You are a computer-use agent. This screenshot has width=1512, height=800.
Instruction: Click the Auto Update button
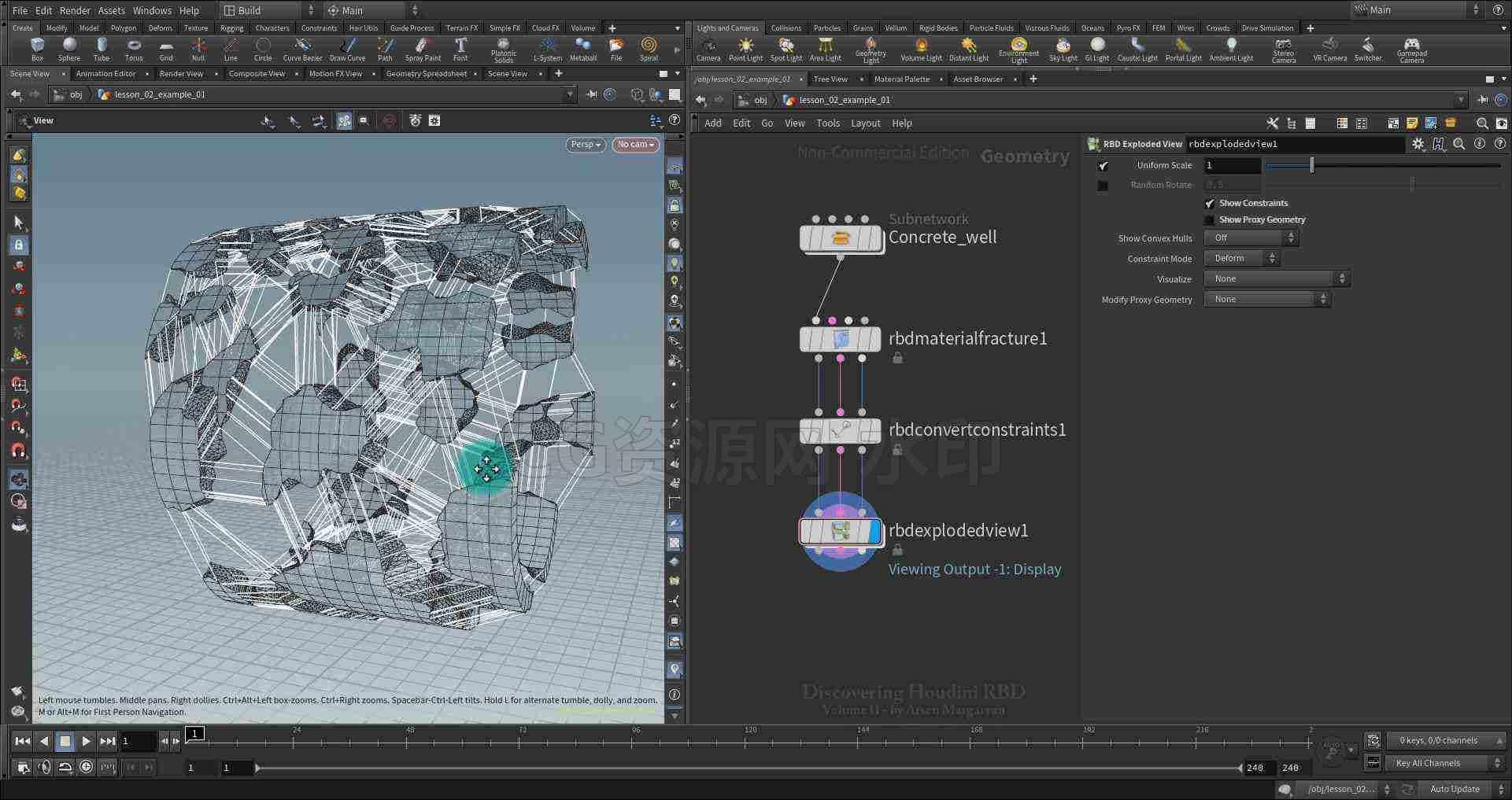click(x=1455, y=789)
